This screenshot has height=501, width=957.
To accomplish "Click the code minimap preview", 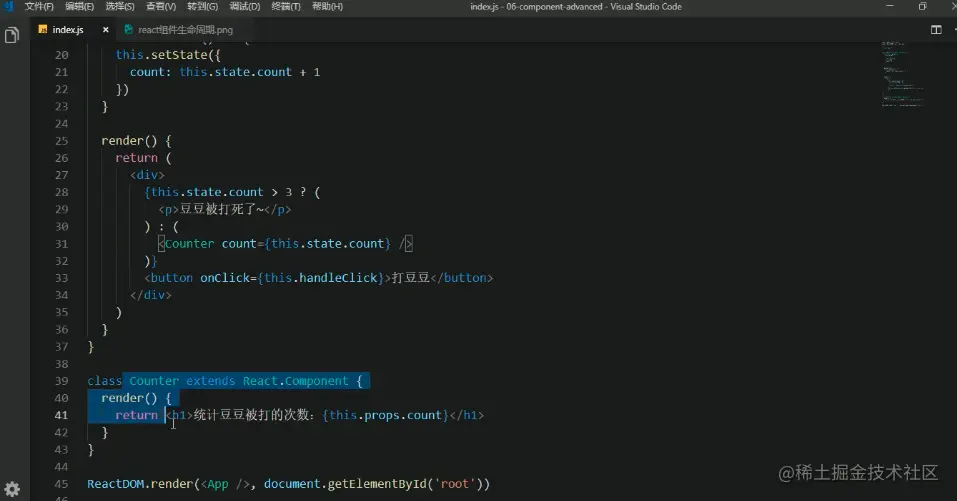I will coord(903,74).
